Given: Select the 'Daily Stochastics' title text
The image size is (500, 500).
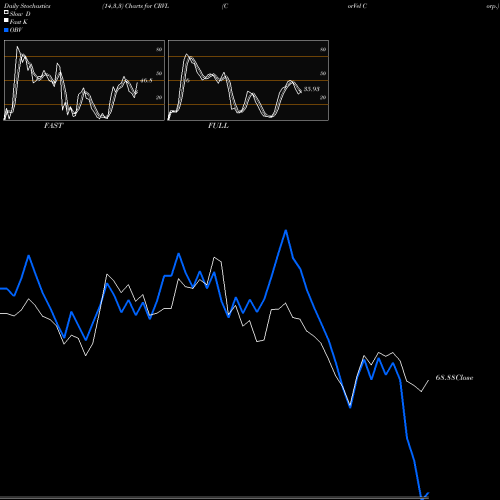Looking at the screenshot, I should coord(27,6).
